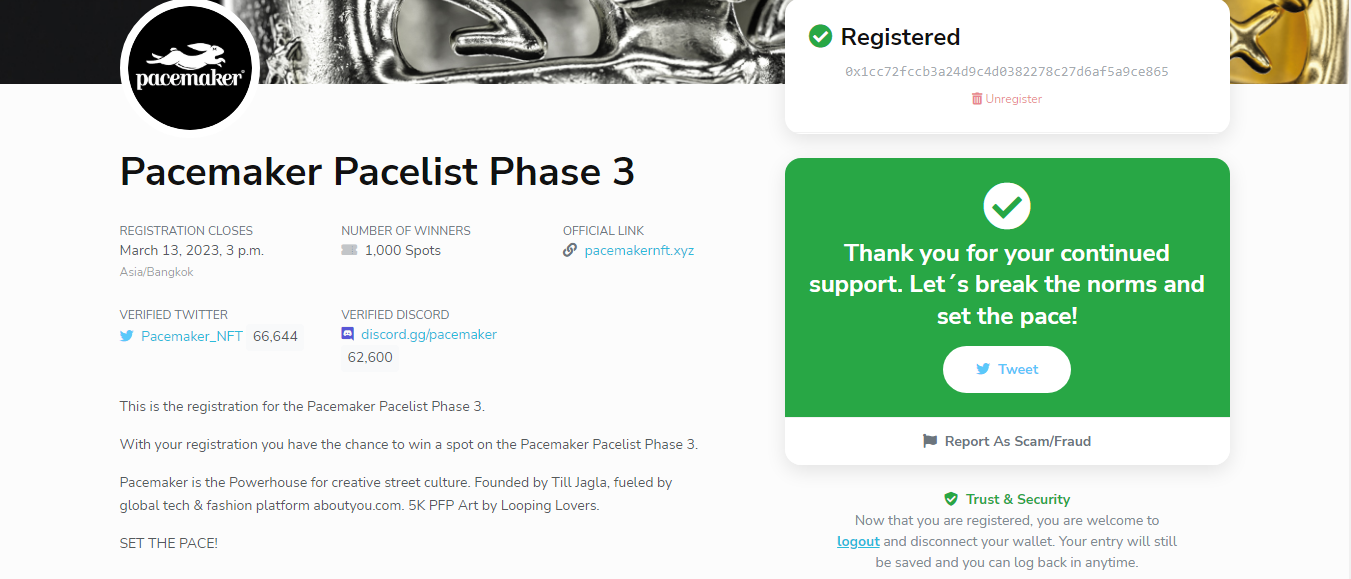This screenshot has width=1351, height=579.
Task: Click the trash icon beside Unregister
Action: 977,99
